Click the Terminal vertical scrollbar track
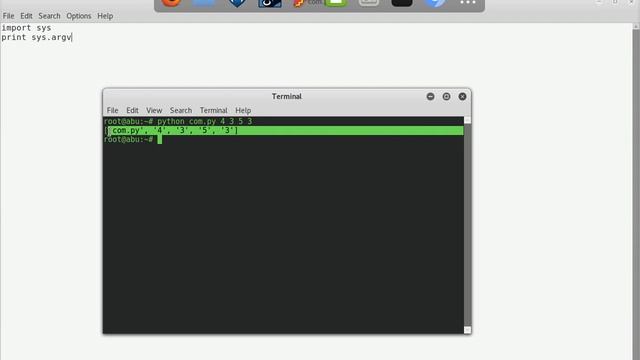640x360 pixels. (x=468, y=225)
